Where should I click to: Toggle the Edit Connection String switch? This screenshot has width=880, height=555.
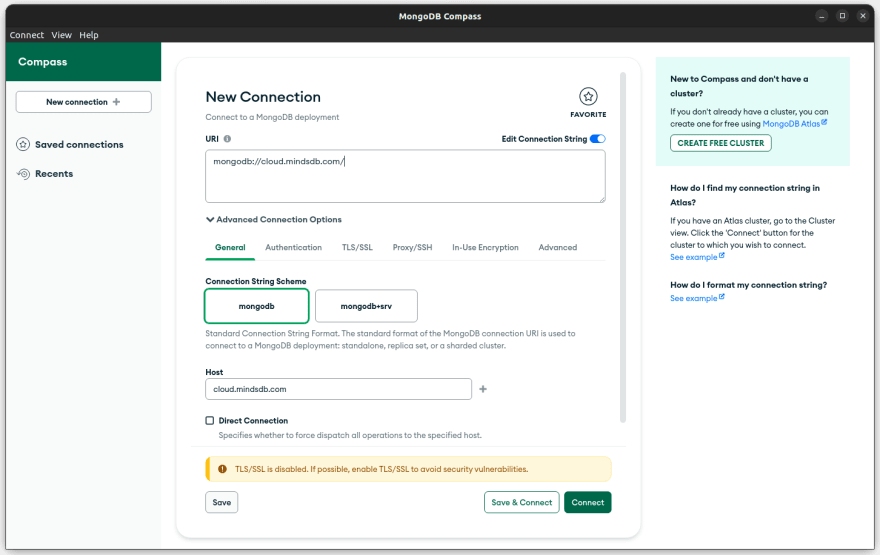(x=598, y=139)
